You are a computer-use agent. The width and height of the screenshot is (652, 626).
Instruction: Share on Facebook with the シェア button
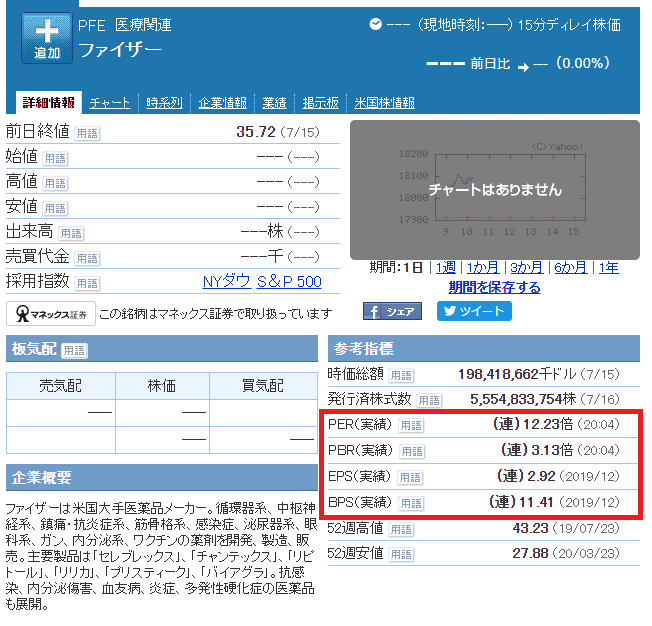(x=393, y=311)
